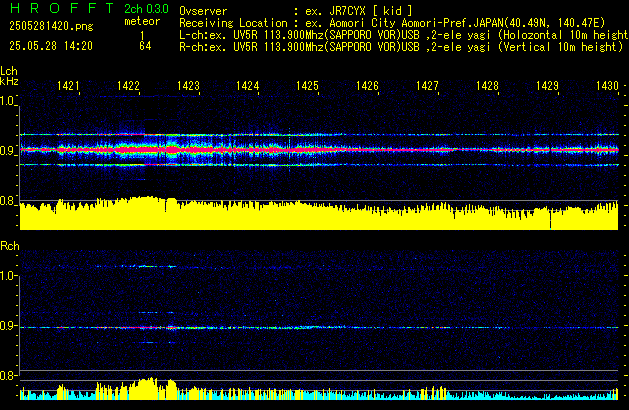Click the 1429 time marker
This screenshot has width=629, height=410.
click(x=547, y=86)
